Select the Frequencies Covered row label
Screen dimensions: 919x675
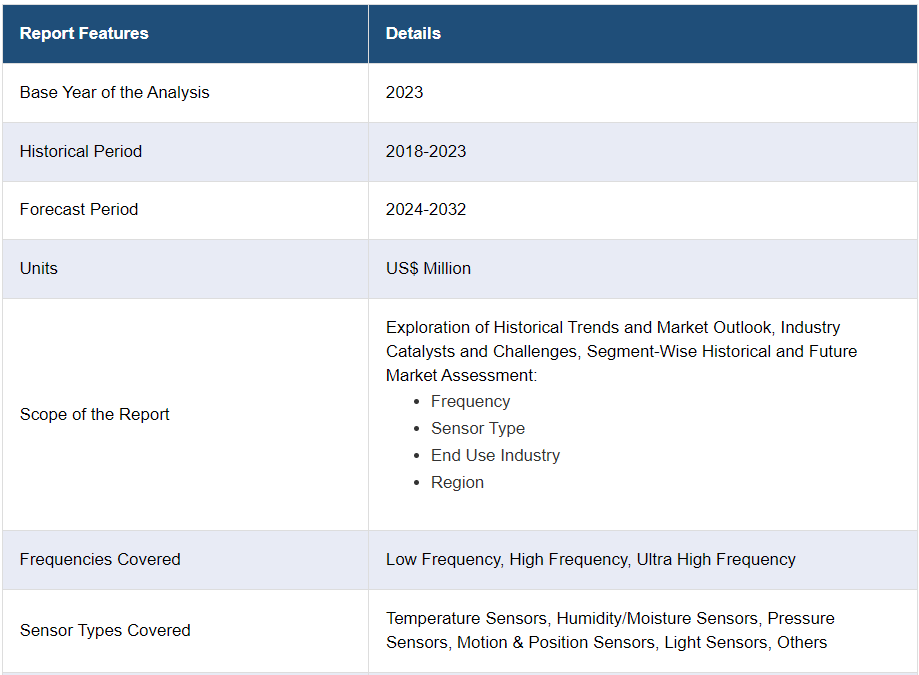click(100, 559)
